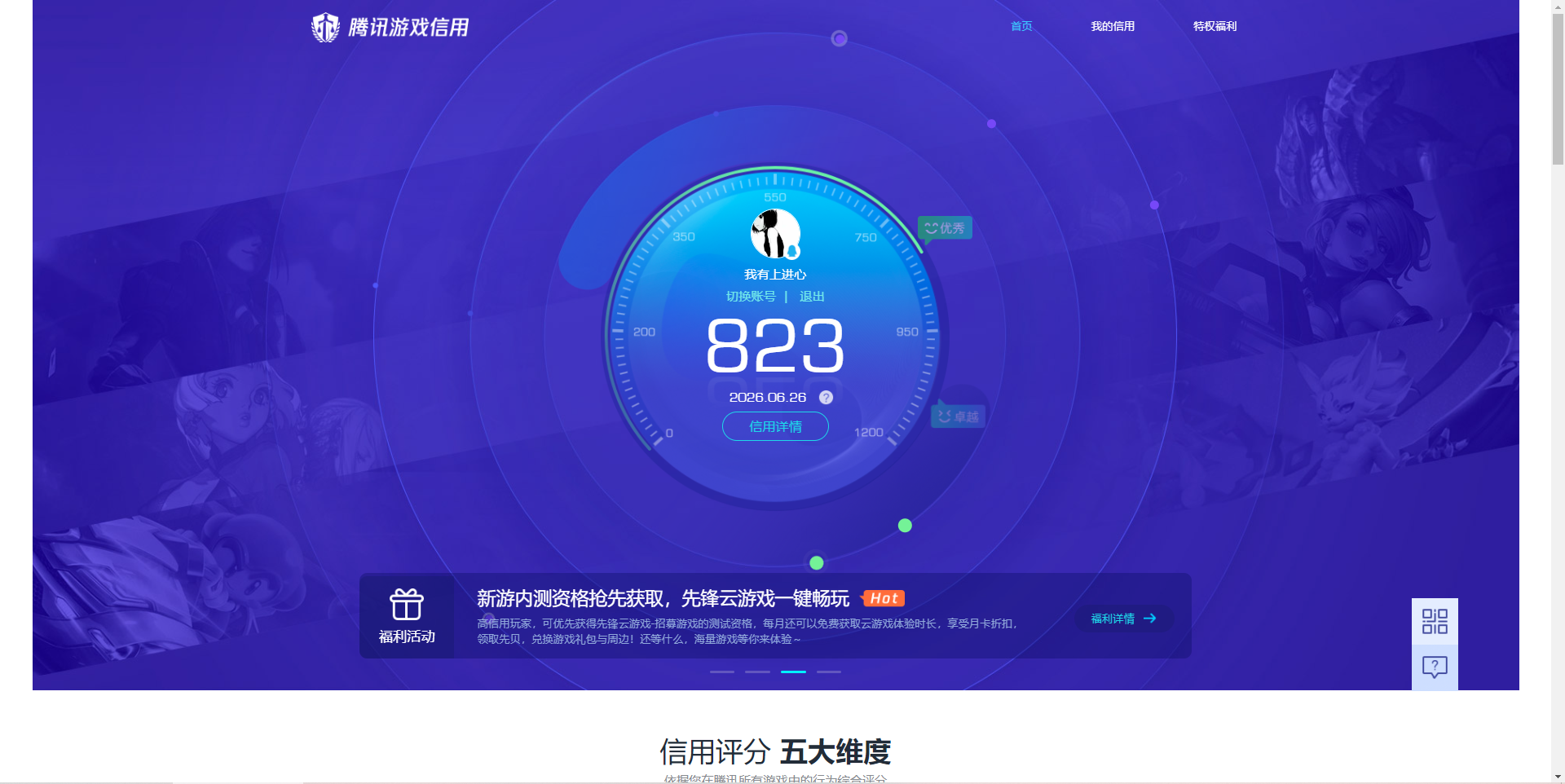Select the third highlighted carousel indicator
The image size is (1565, 784).
coord(793,672)
